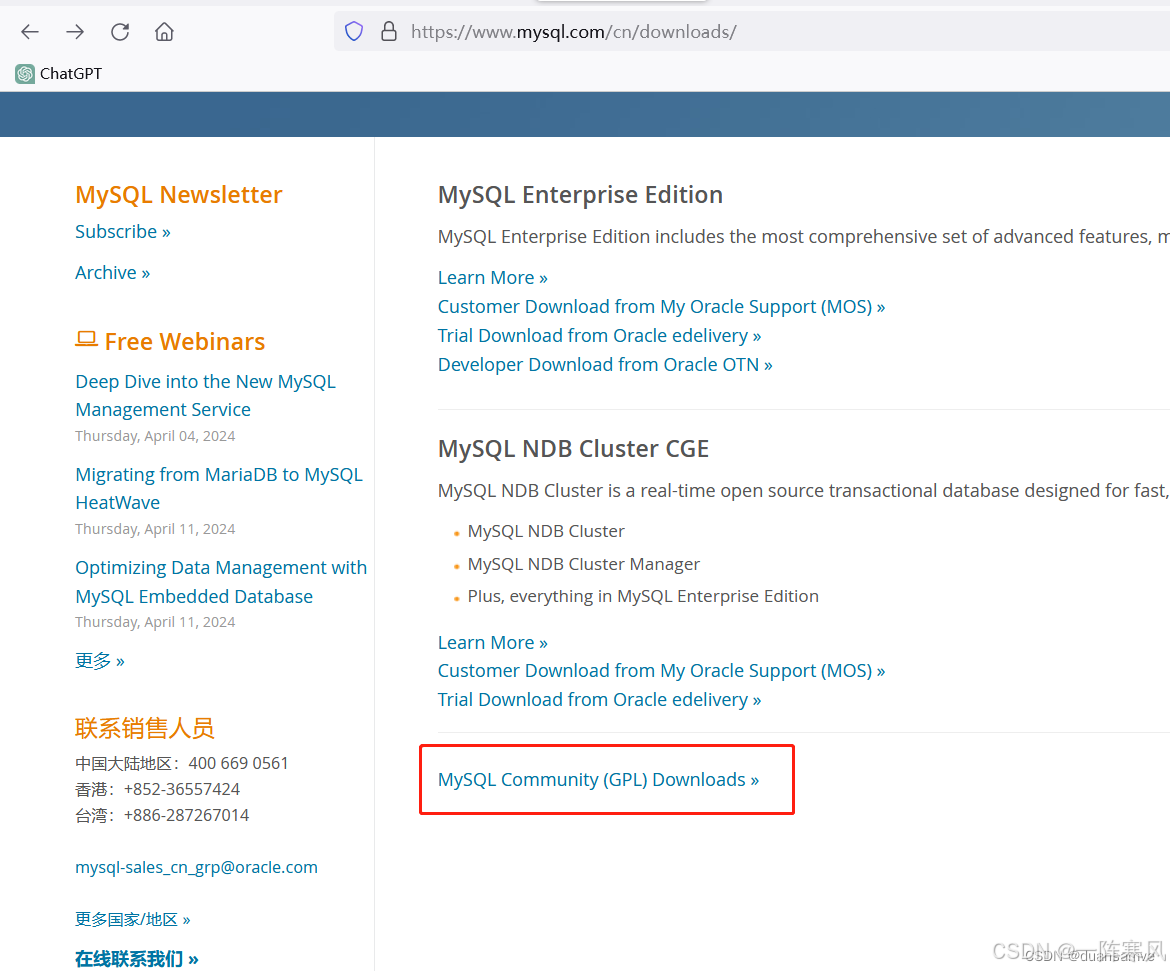Open the newsletter Archive link
The width and height of the screenshot is (1170, 971).
coord(113,272)
